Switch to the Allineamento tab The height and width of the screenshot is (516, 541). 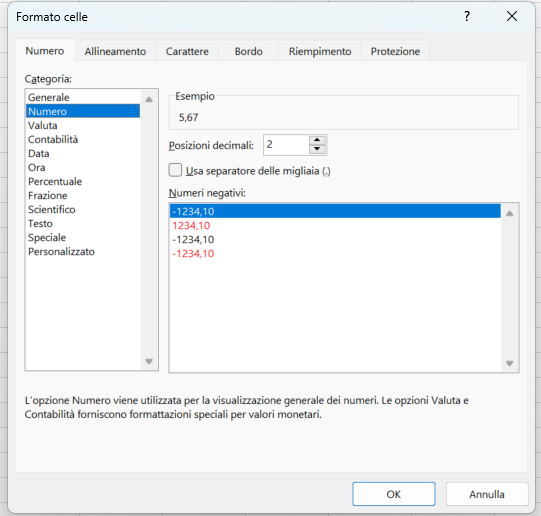tap(115, 51)
